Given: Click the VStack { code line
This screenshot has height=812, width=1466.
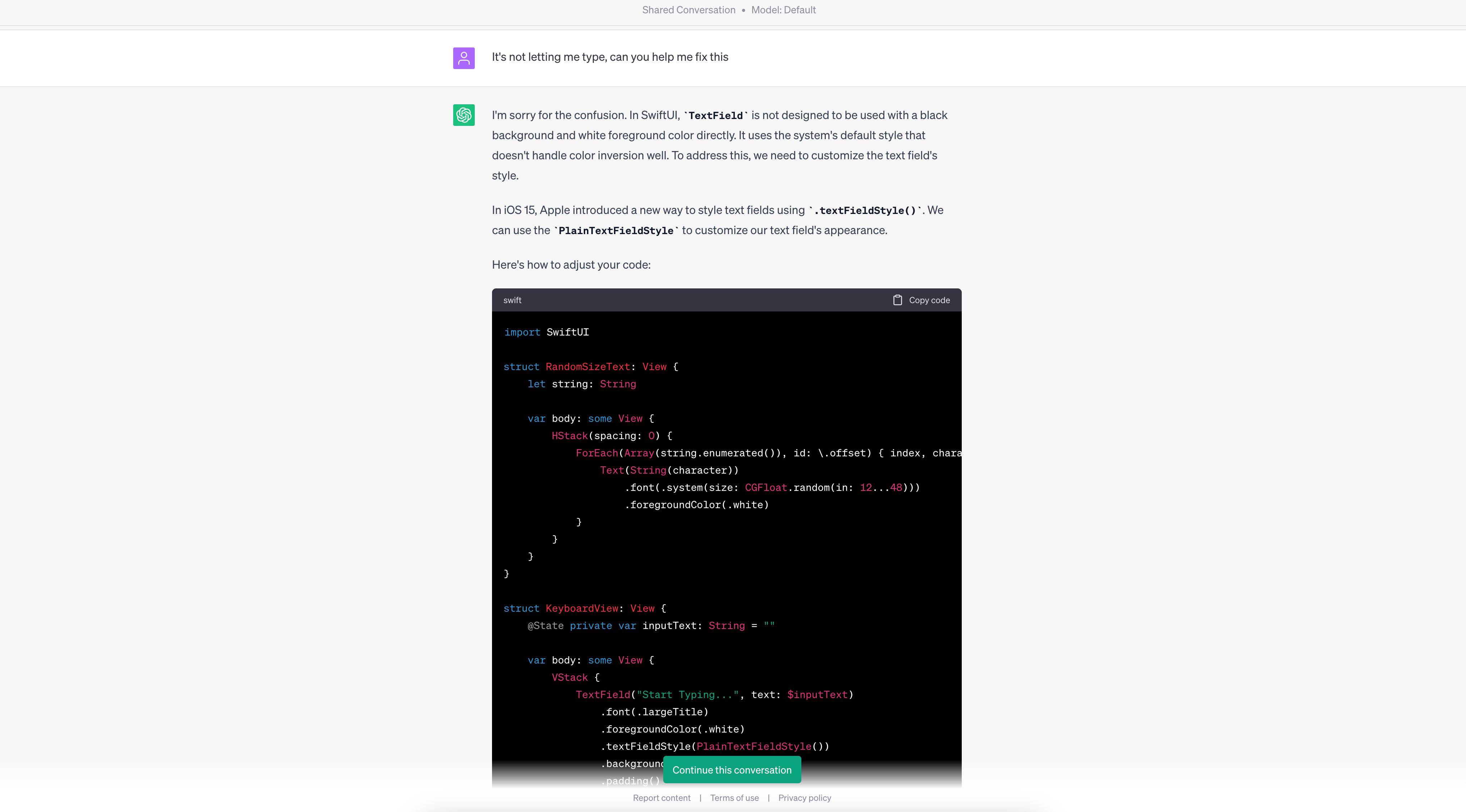Looking at the screenshot, I should click(x=575, y=678).
